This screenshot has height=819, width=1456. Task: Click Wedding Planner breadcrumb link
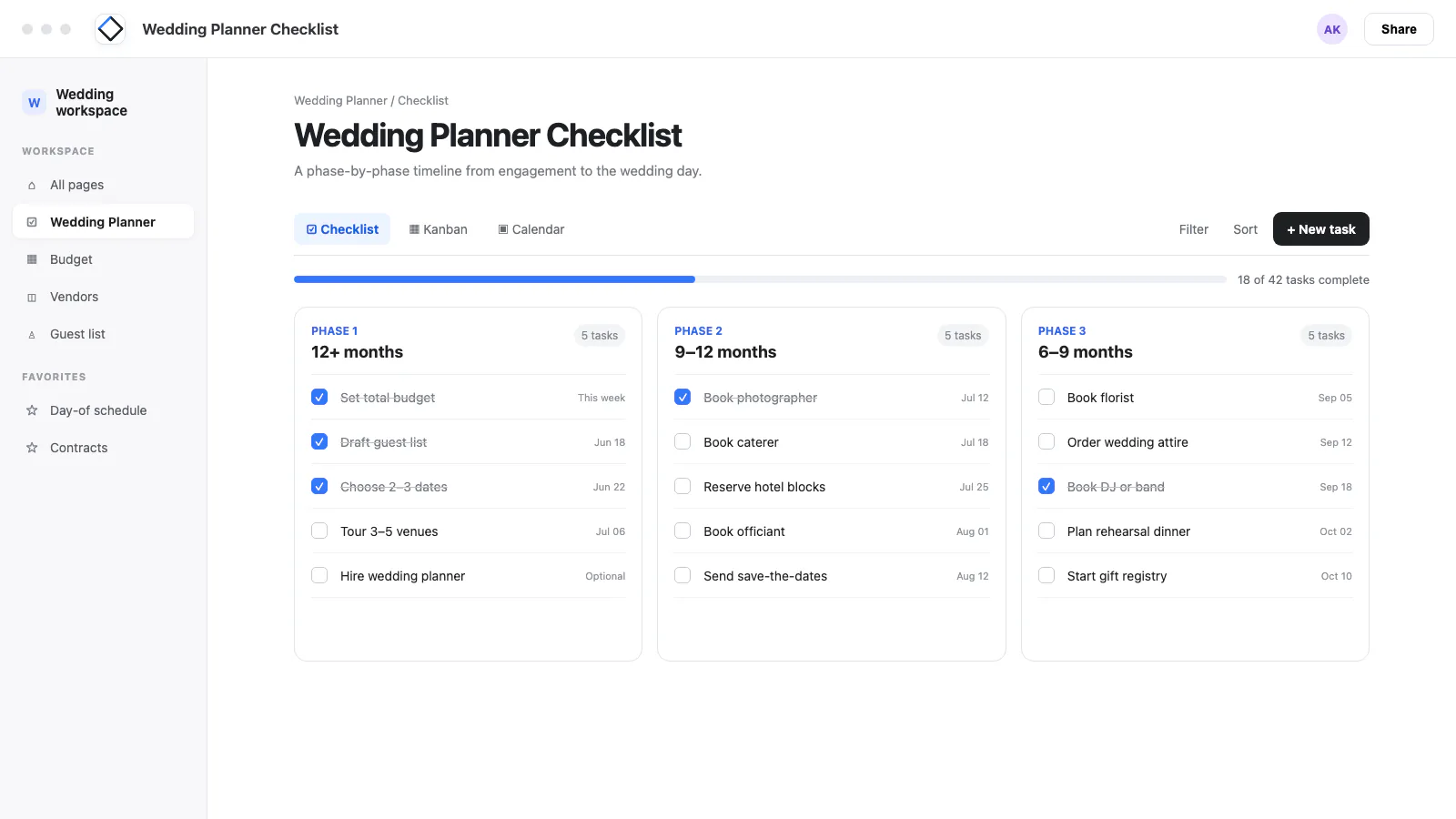340,100
